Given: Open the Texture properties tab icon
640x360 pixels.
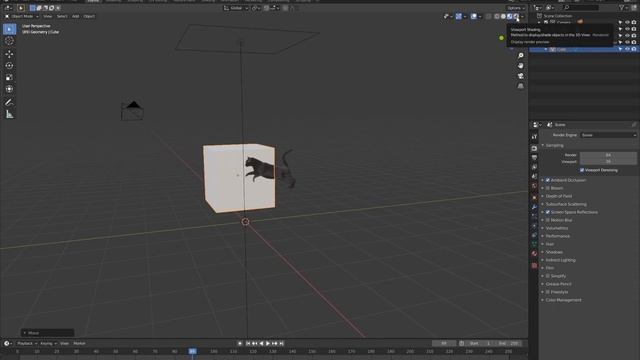Looking at the screenshot, I should pyautogui.click(x=534, y=266).
